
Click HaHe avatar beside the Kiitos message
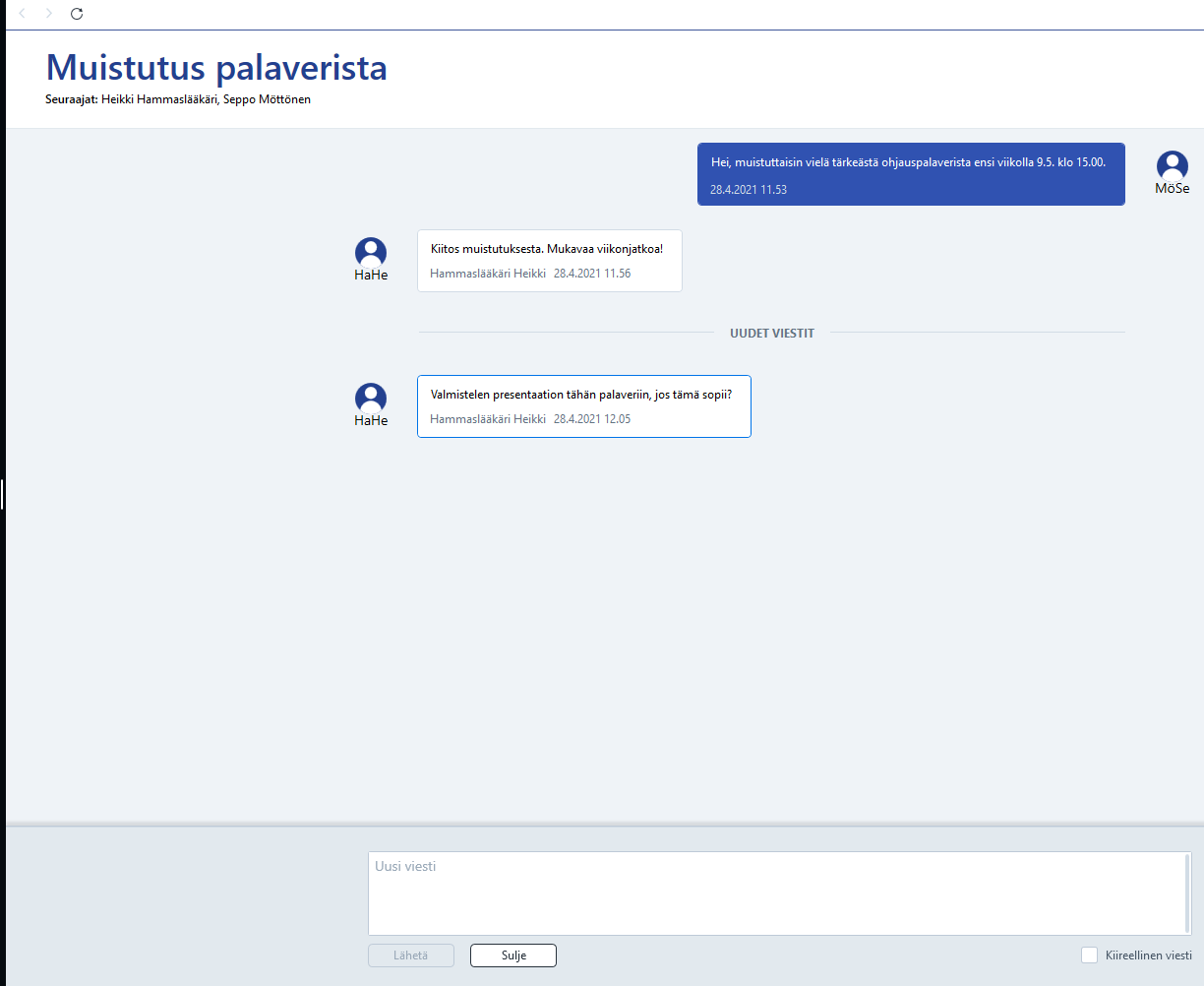point(371,253)
